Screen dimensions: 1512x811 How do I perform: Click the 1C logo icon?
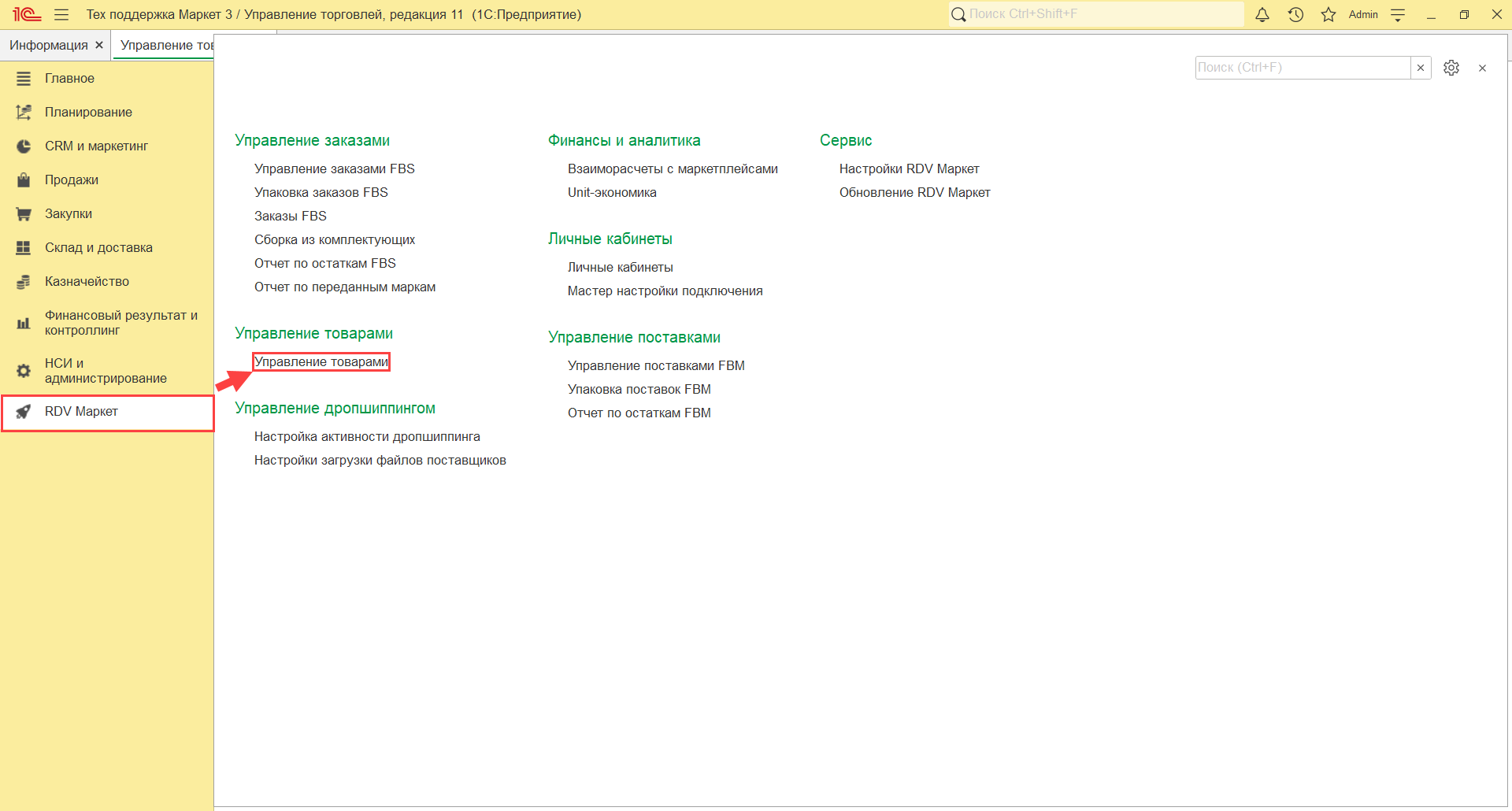point(26,15)
